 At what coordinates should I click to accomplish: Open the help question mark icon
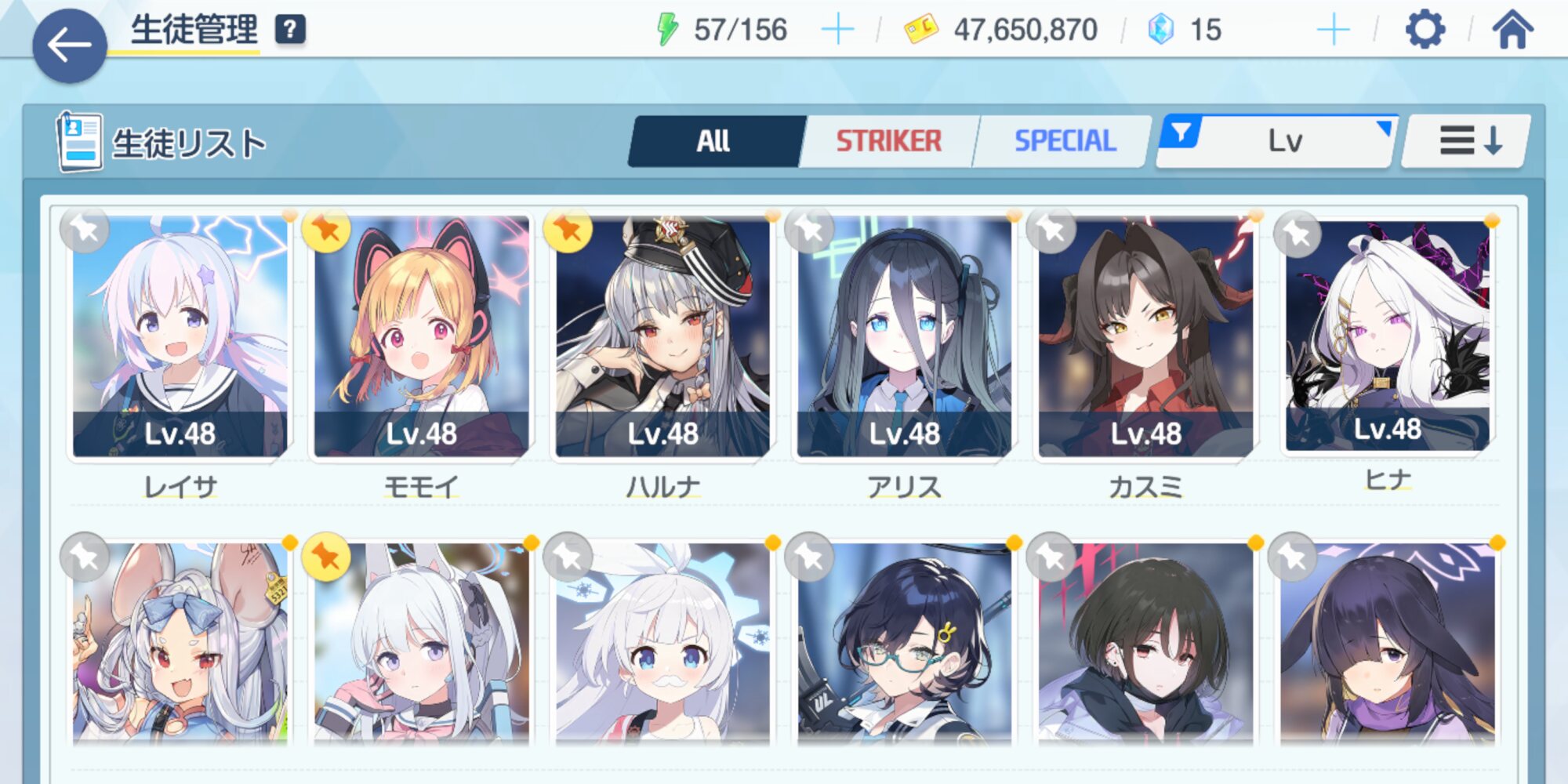coord(289,30)
